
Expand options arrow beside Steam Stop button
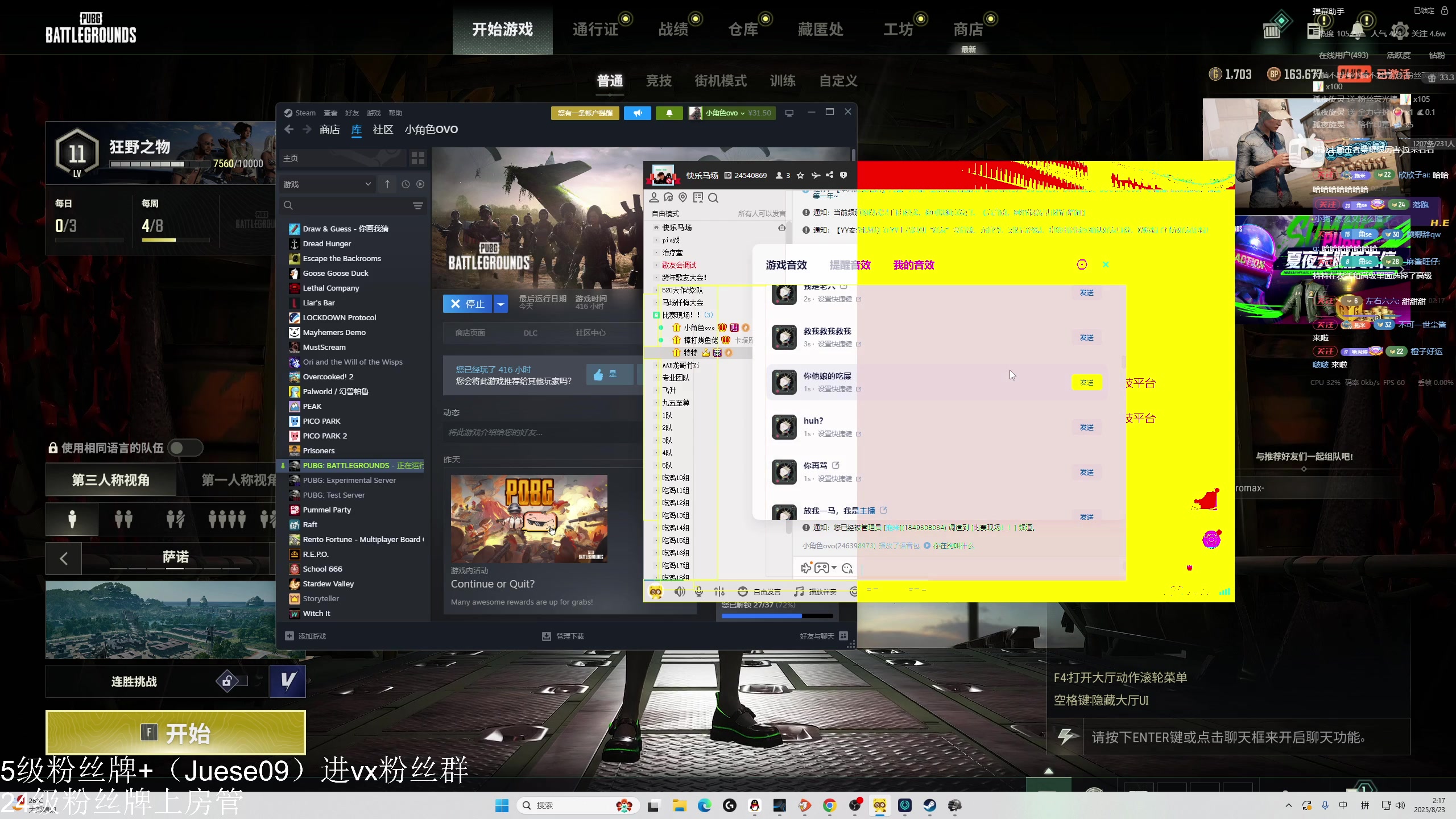pos(500,304)
